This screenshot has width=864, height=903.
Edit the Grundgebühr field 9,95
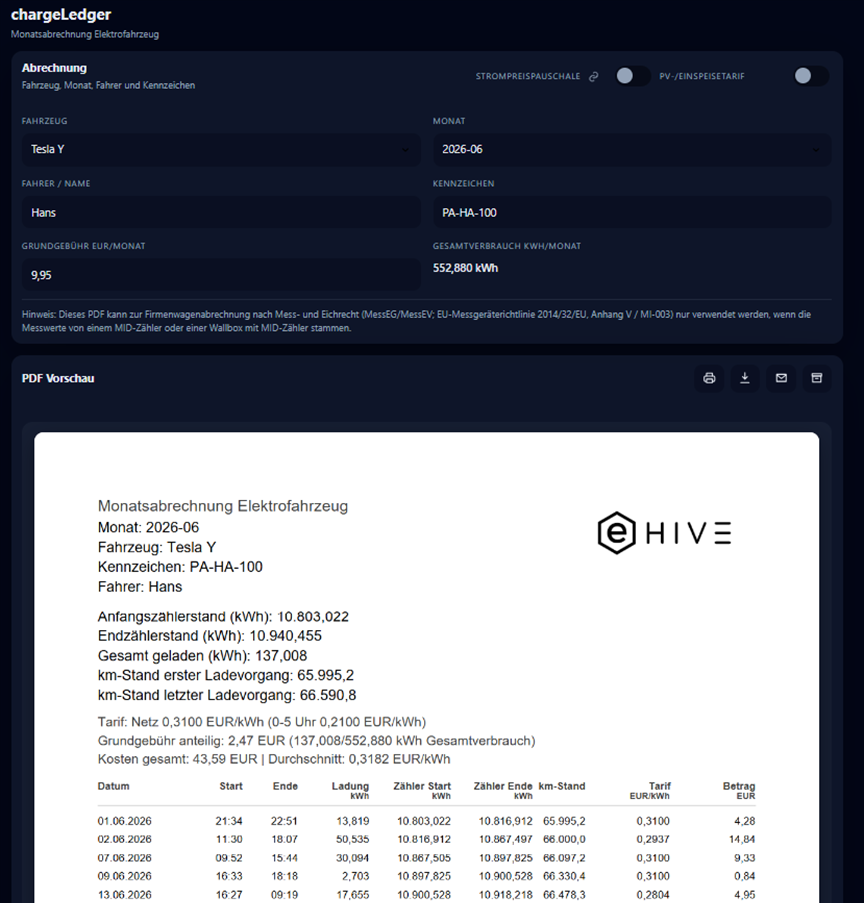tap(221, 275)
